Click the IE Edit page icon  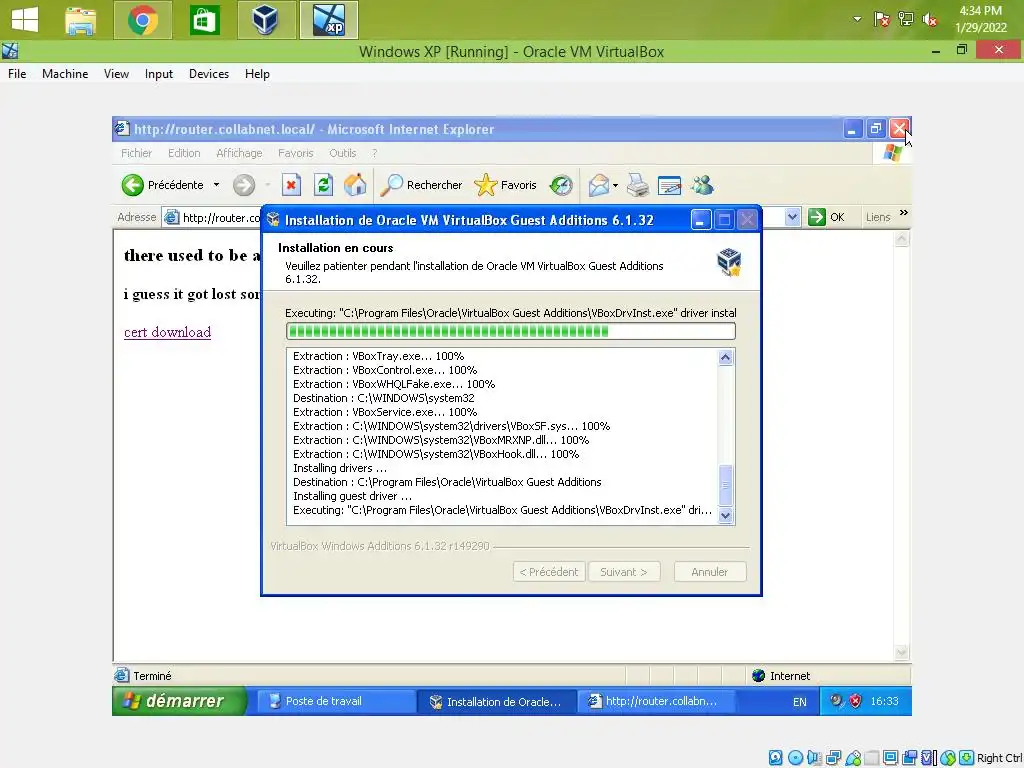pyautogui.click(x=669, y=185)
